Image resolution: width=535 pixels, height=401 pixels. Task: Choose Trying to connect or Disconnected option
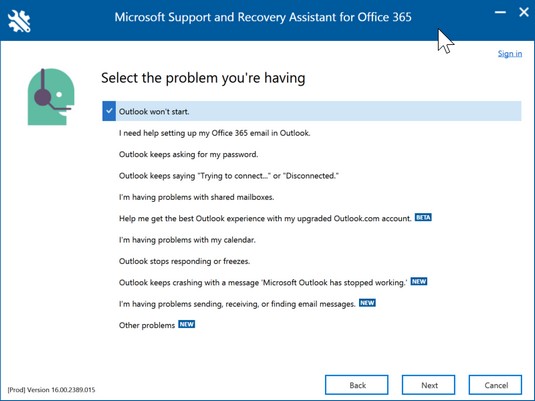tap(229, 176)
